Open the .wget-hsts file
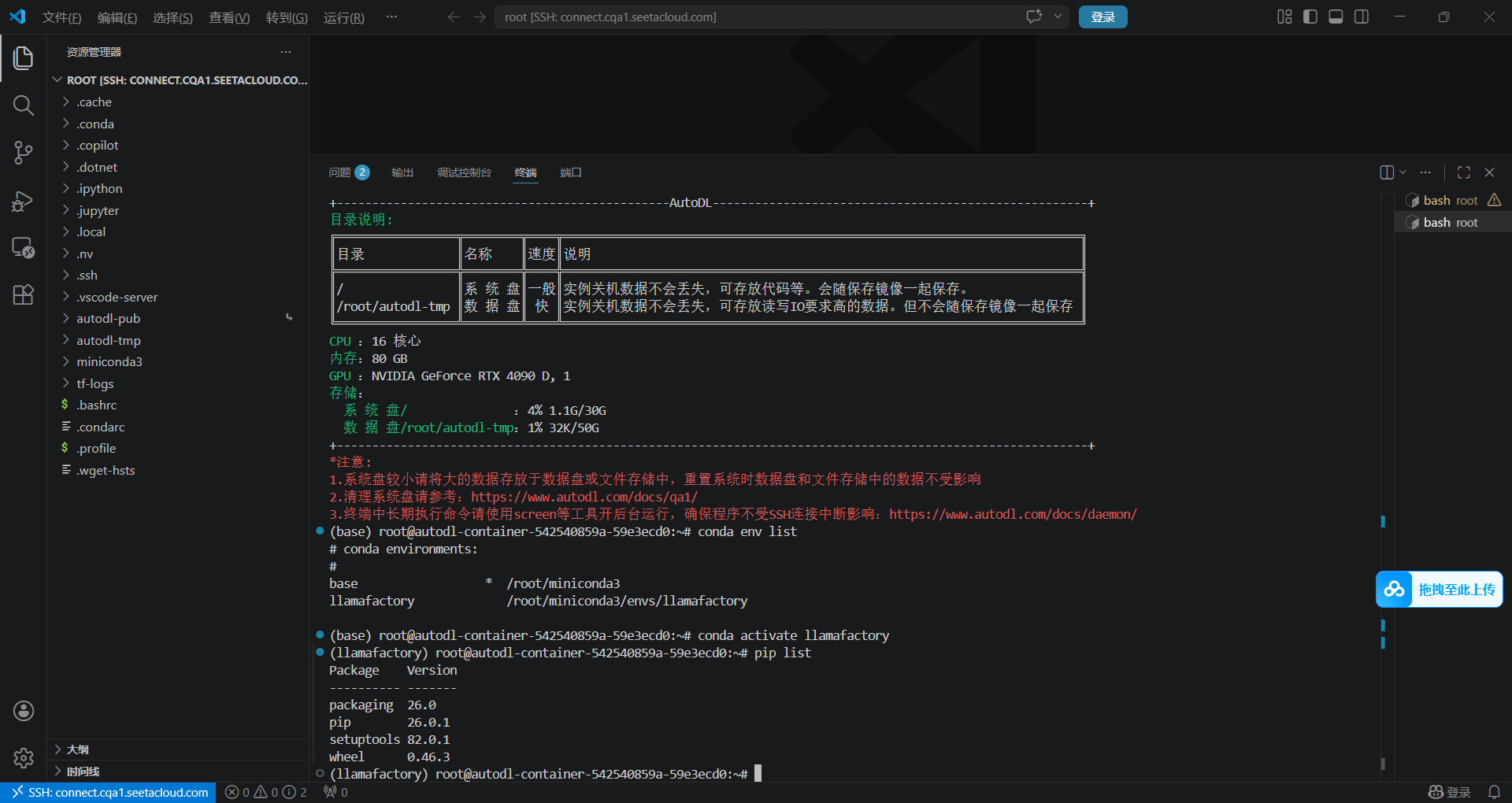1512x803 pixels. point(178,470)
